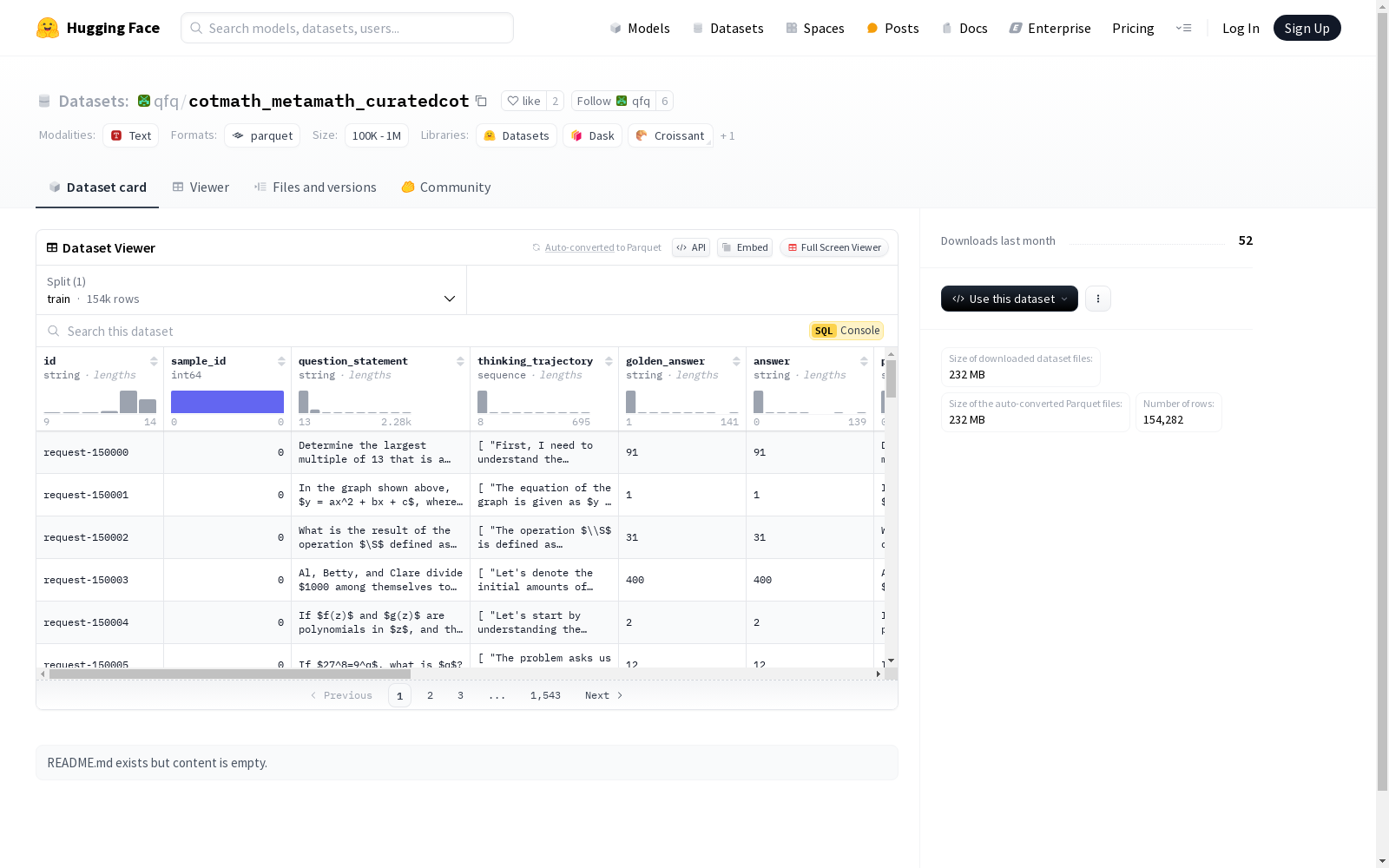1389x868 pixels.
Task: Select the Datasets library tag
Action: coord(517,135)
